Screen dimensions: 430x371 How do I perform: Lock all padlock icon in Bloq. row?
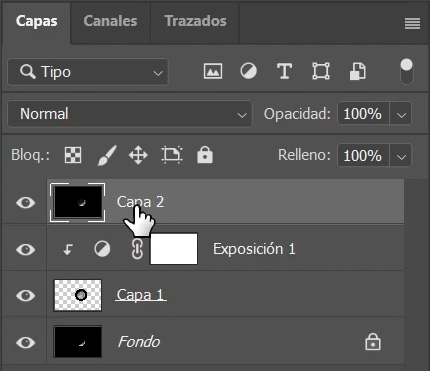(x=205, y=155)
